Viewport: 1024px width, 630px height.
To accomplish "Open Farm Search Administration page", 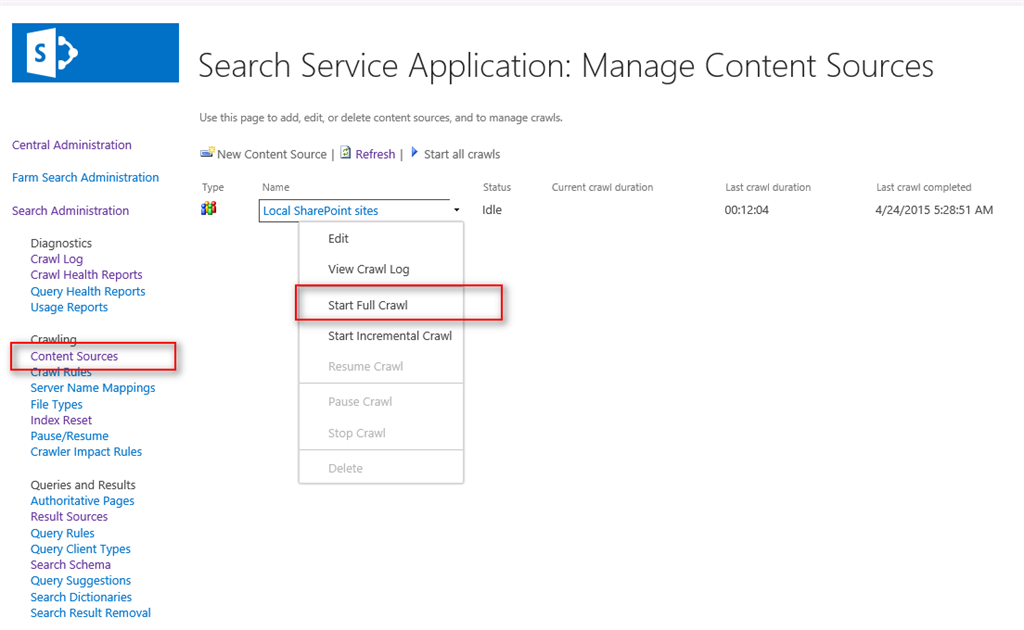I will pyautogui.click(x=85, y=178).
